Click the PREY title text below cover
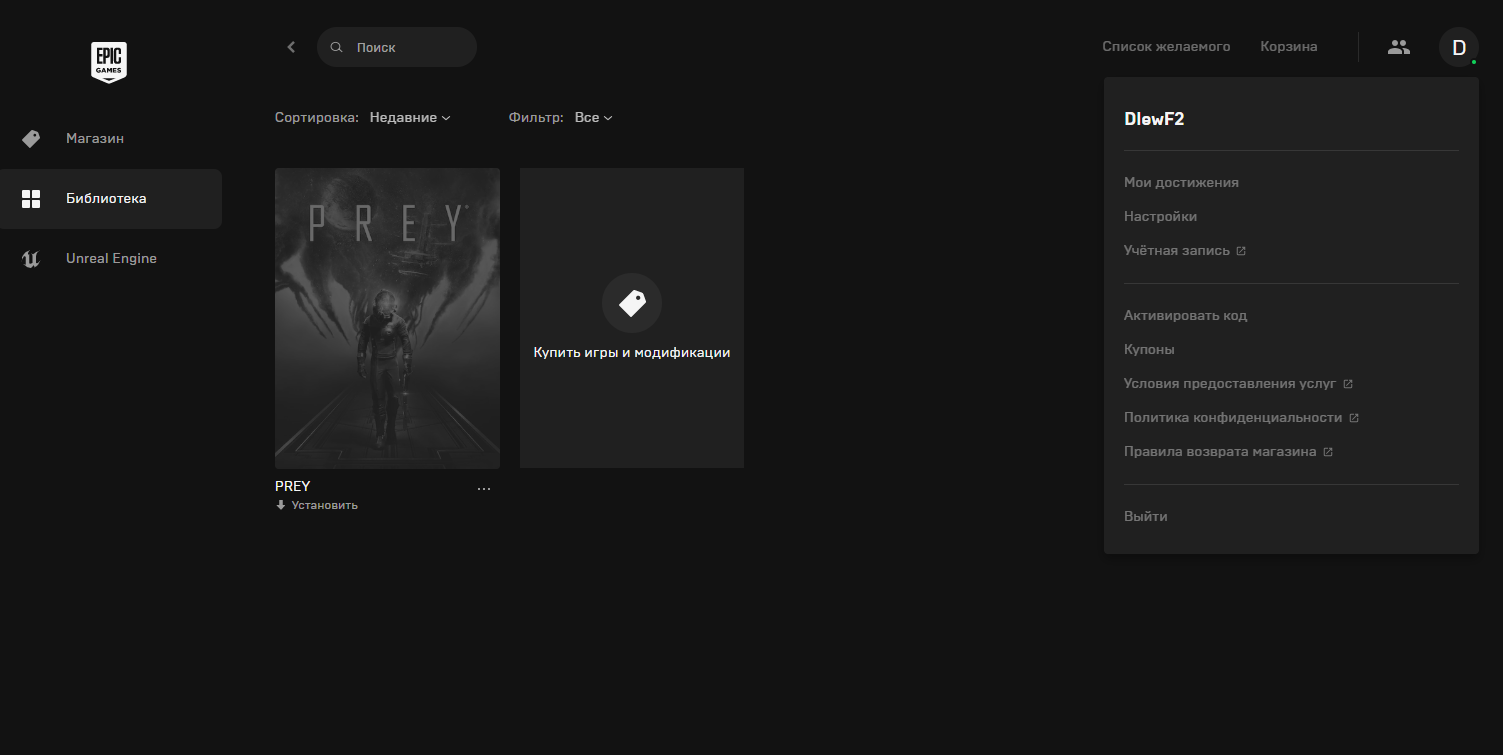 [x=293, y=486]
